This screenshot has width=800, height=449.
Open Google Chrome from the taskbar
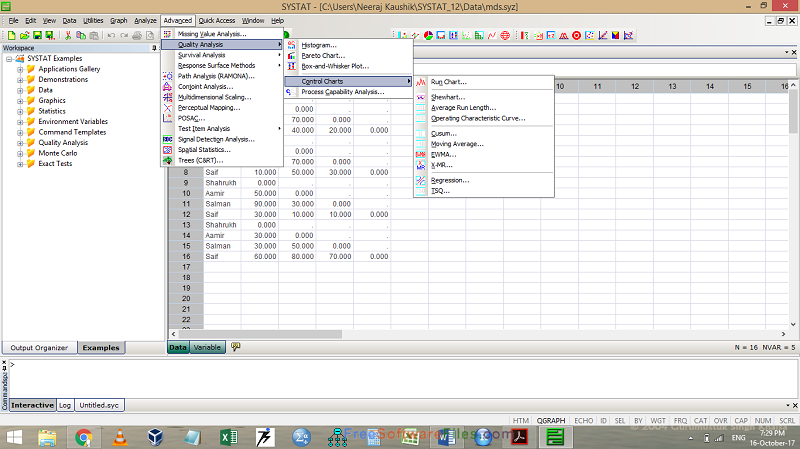[84, 437]
